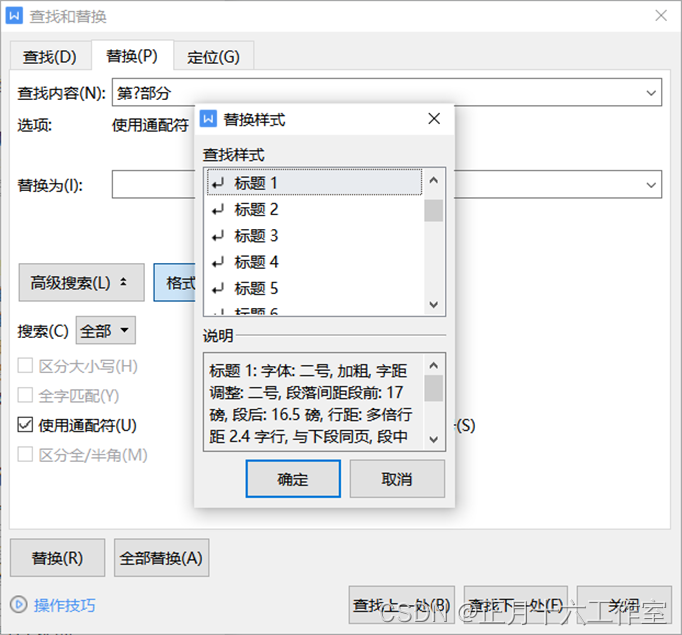
Task: Cancel with the 取消 button
Action: (397, 478)
